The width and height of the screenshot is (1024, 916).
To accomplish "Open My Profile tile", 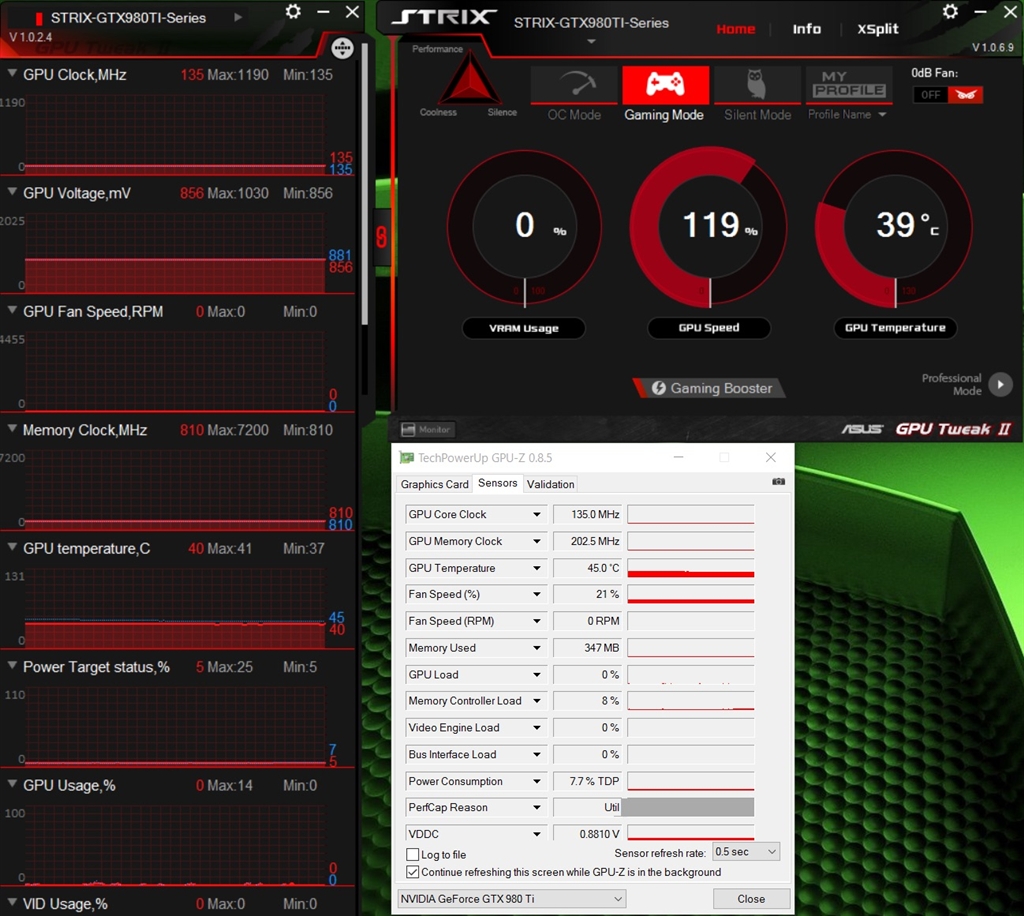I will [848, 84].
